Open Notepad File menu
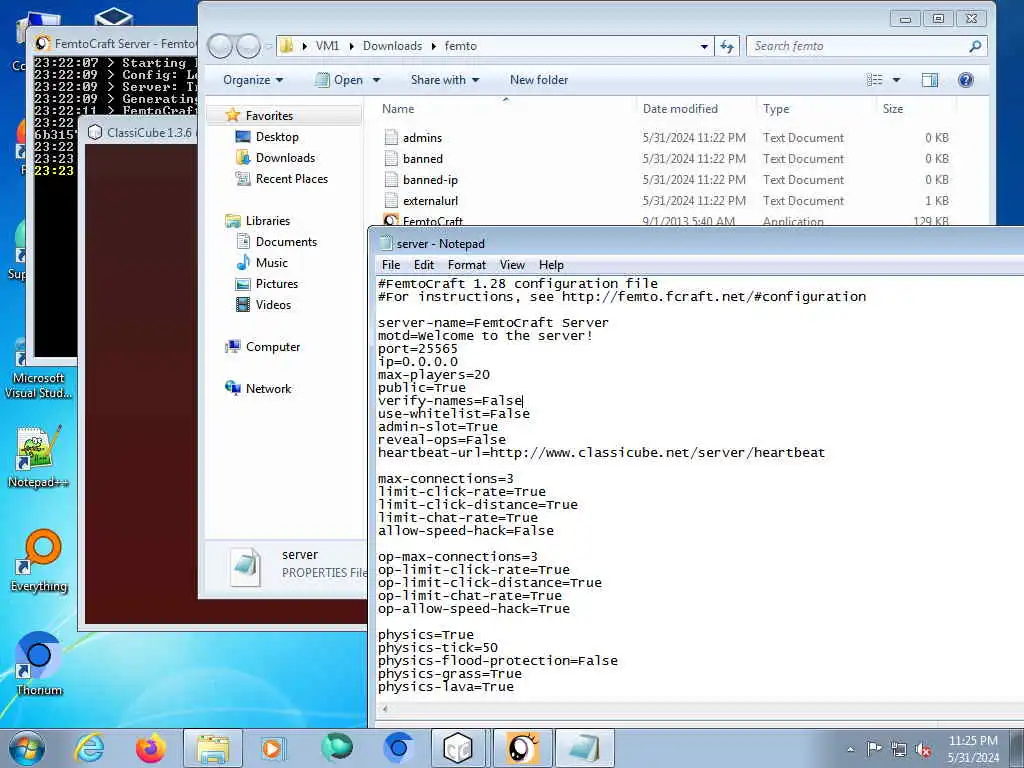Image resolution: width=1024 pixels, height=768 pixels. [x=391, y=264]
